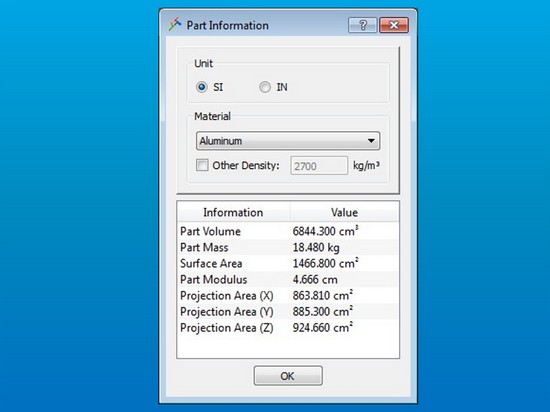Click the value 4.666 cm
The height and width of the screenshot is (412, 550).
pos(315,280)
